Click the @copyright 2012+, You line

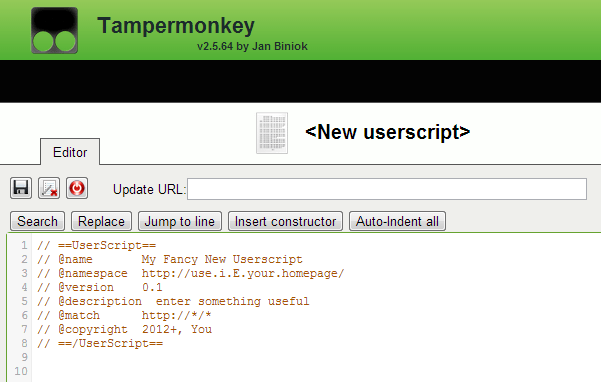click(125, 329)
